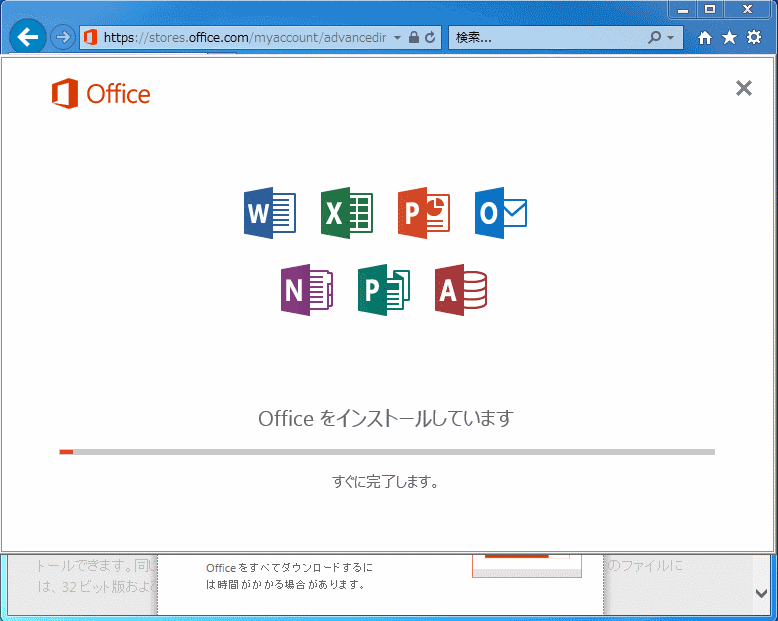Screen dimensions: 778x621
Task: Open the search provider dropdown arrow
Action: click(671, 37)
